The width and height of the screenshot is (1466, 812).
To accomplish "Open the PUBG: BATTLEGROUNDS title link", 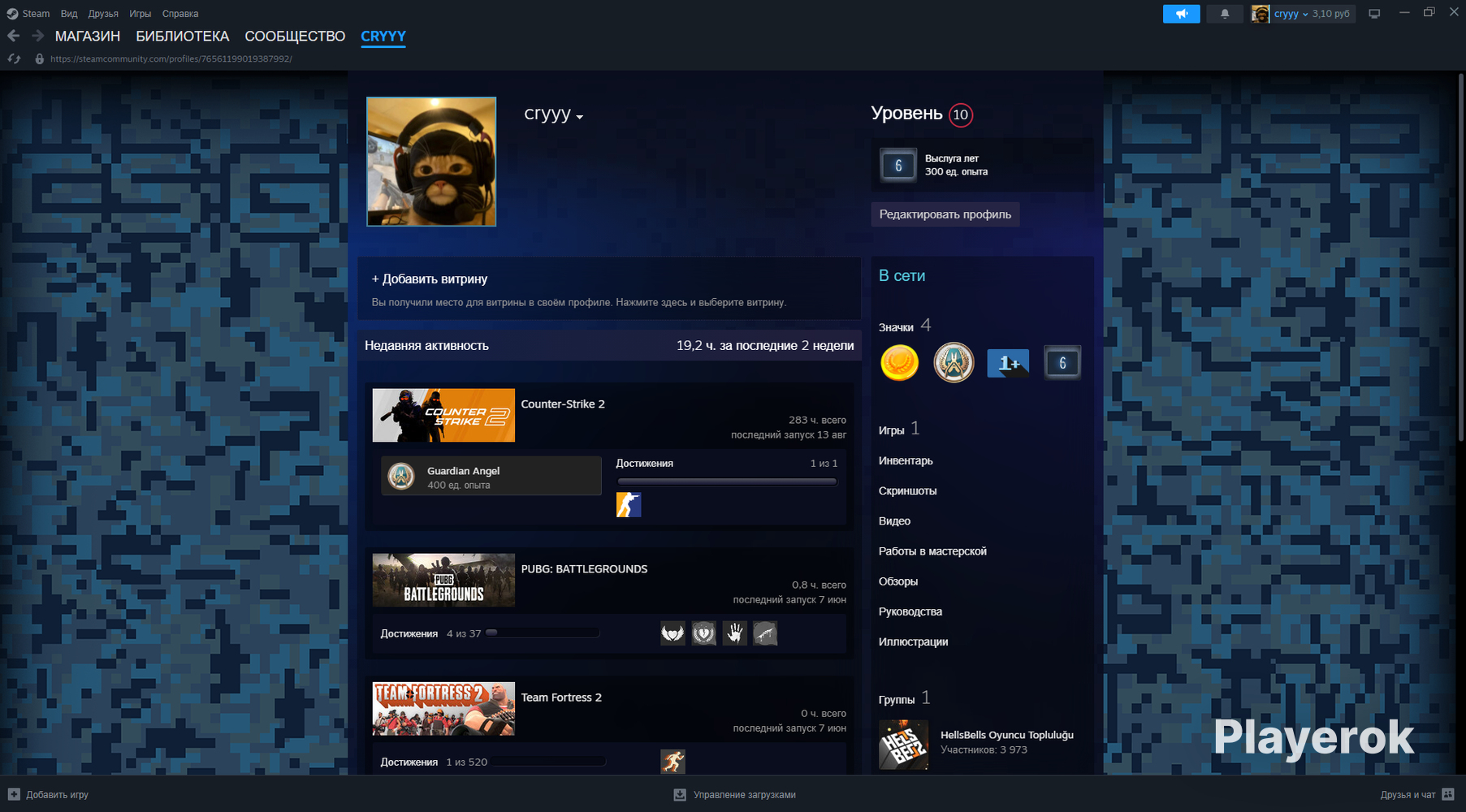I will 584,569.
